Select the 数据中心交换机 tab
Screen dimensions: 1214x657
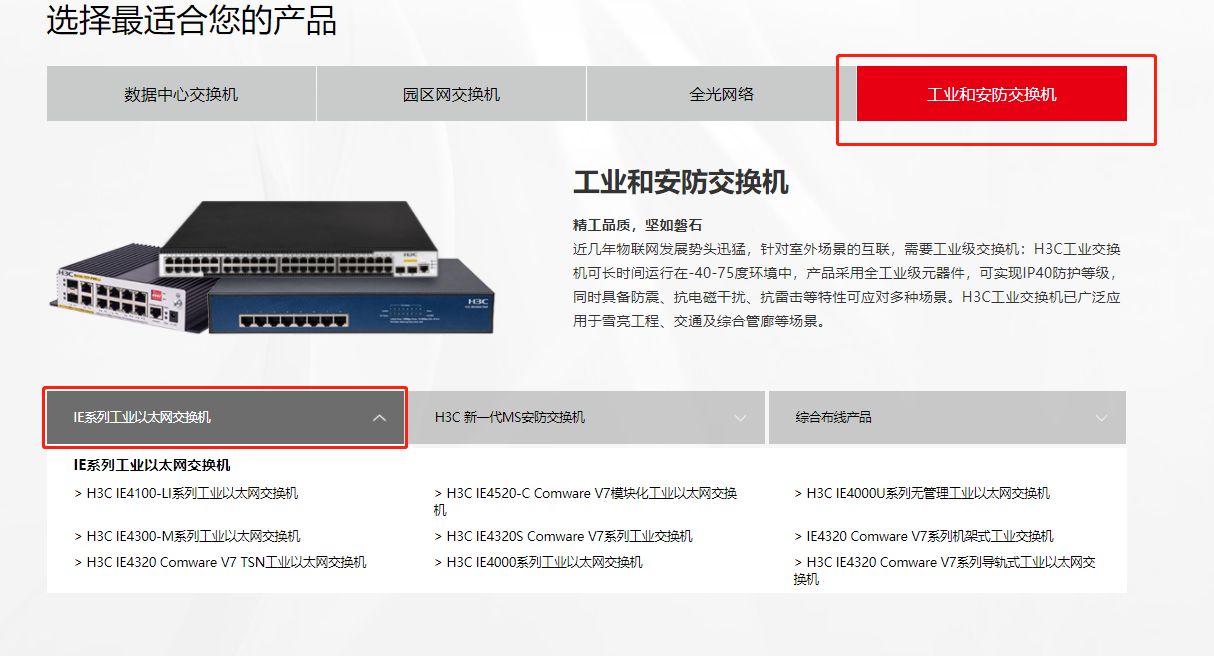click(x=181, y=94)
